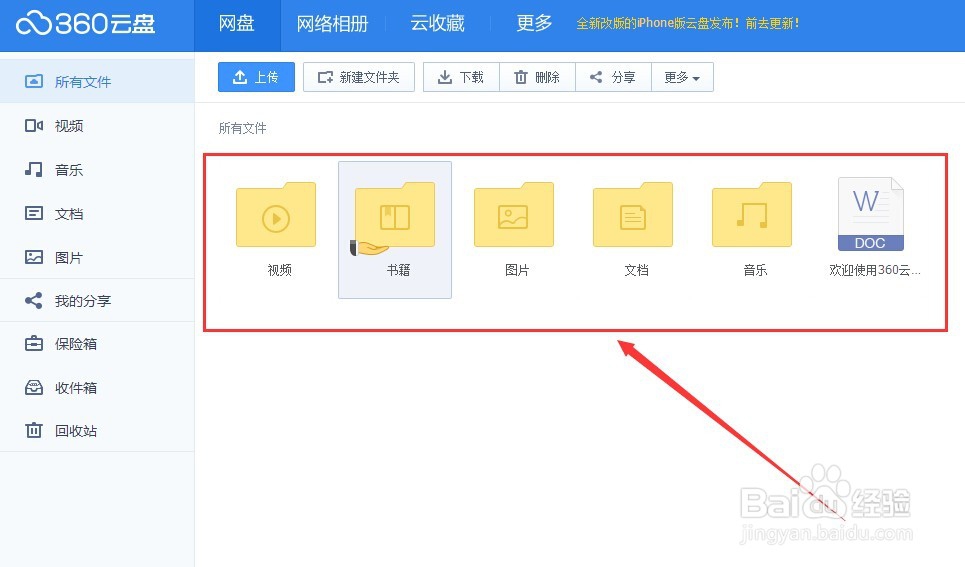Select the 音乐 folder icon
Image resolution: width=965 pixels, height=567 pixels.
(x=752, y=214)
